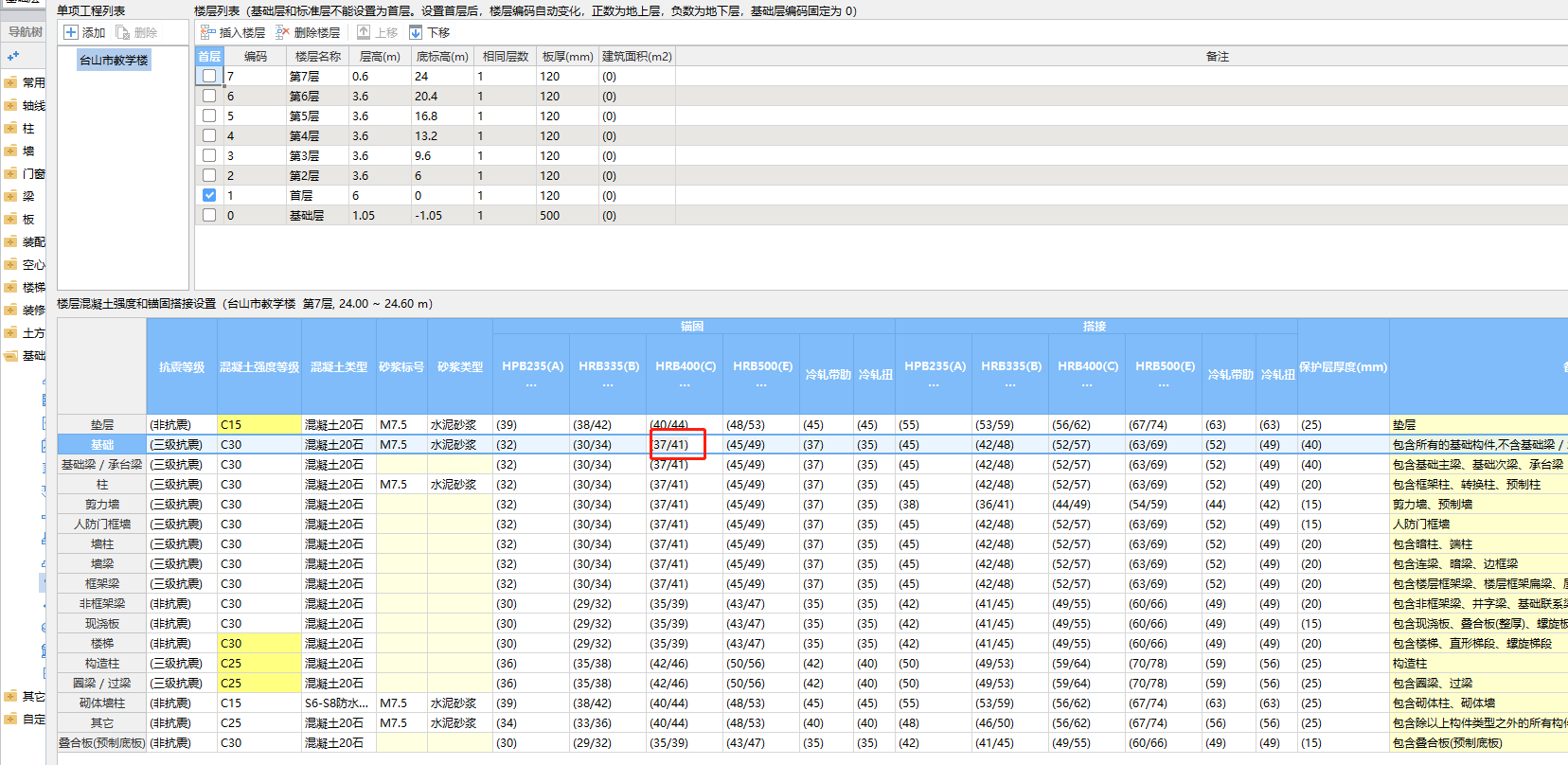Click the 柱 folder icon in navigation
Viewport: 1568px width, 765px height.
point(10,128)
